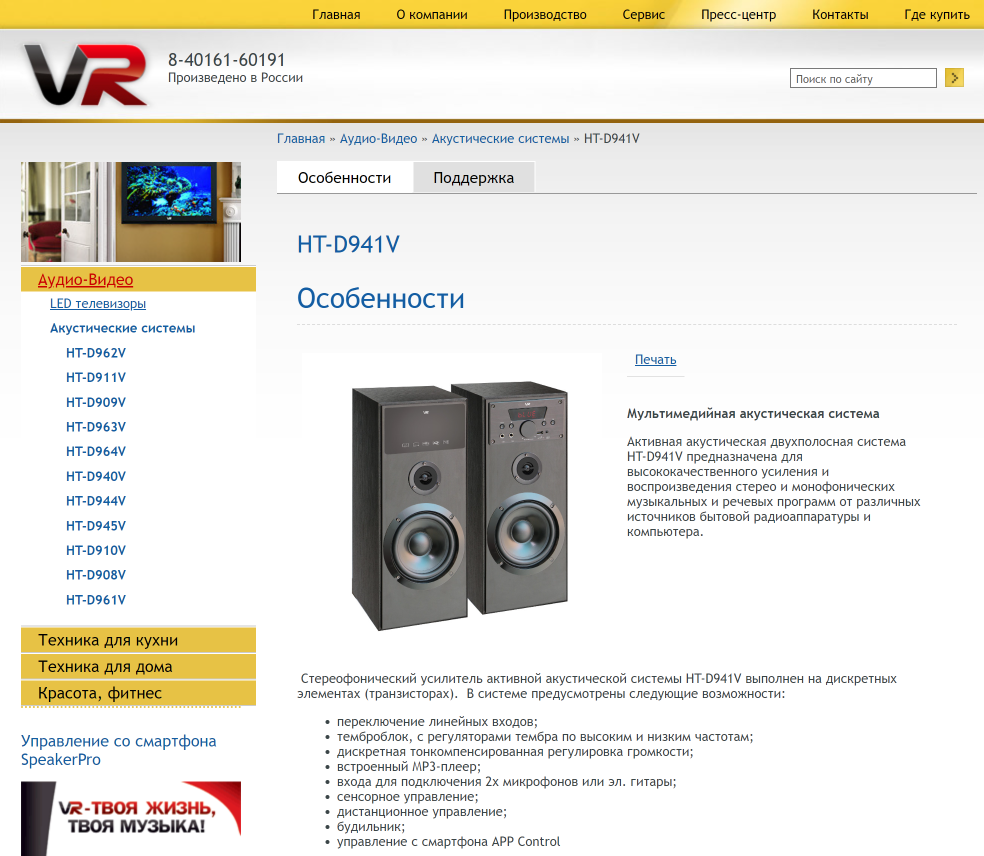Screen dimensions: 984x856
Task: Click the living room TV banner image
Action: tap(131, 211)
